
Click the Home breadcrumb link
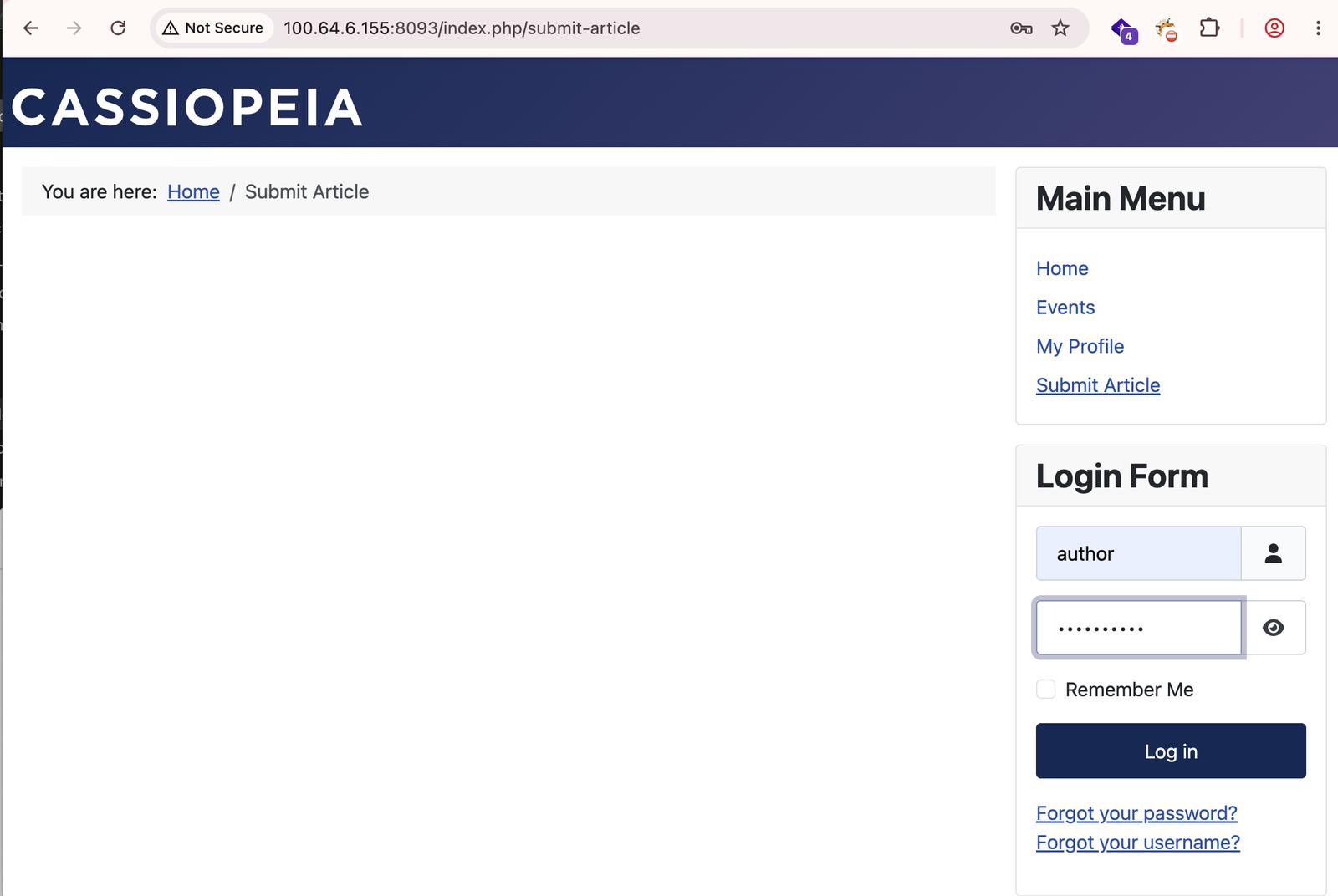pos(193,191)
